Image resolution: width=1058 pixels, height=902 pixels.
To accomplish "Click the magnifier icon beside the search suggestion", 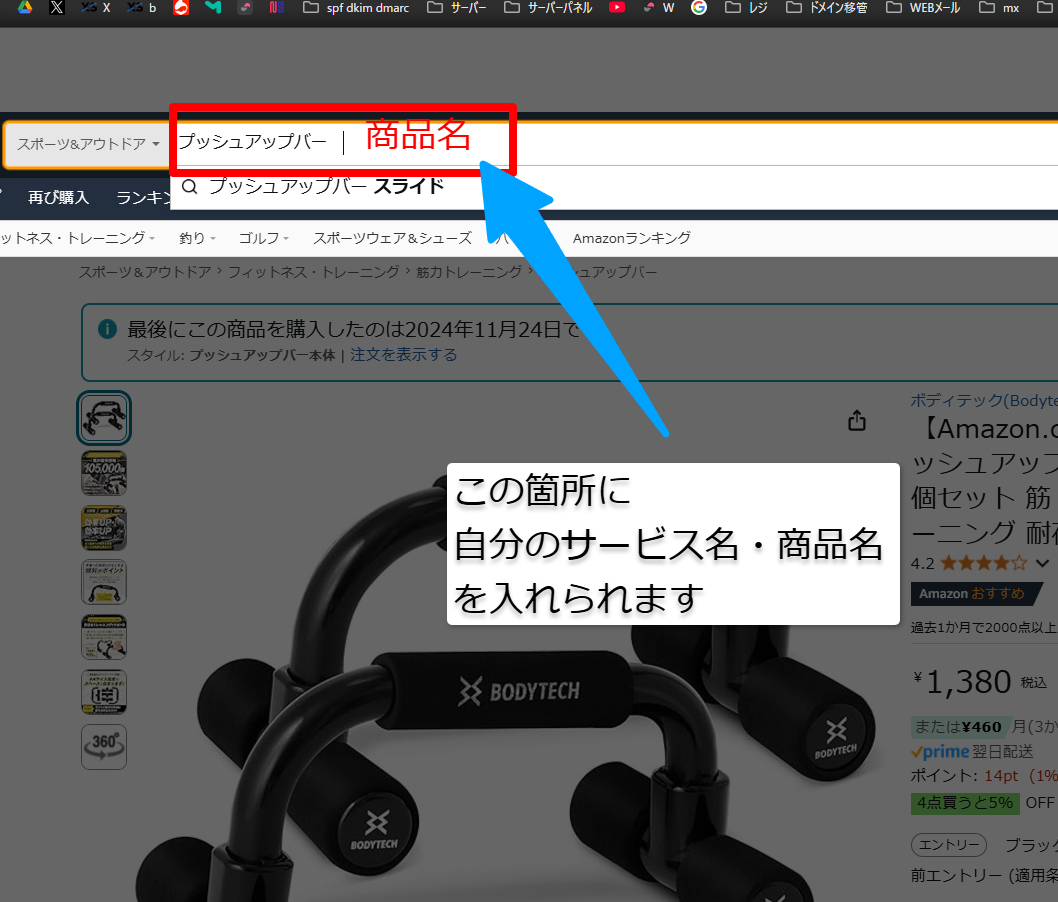I will pyautogui.click(x=190, y=187).
